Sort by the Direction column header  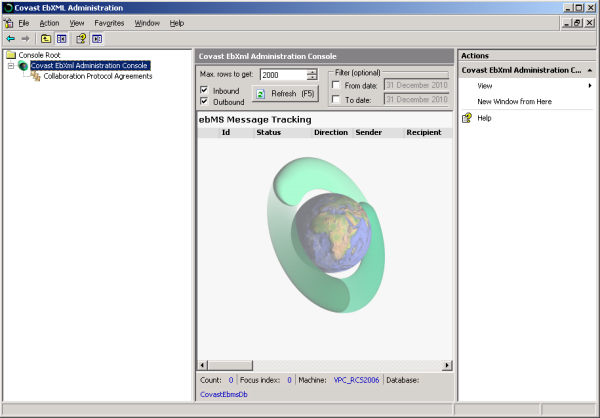pos(331,132)
